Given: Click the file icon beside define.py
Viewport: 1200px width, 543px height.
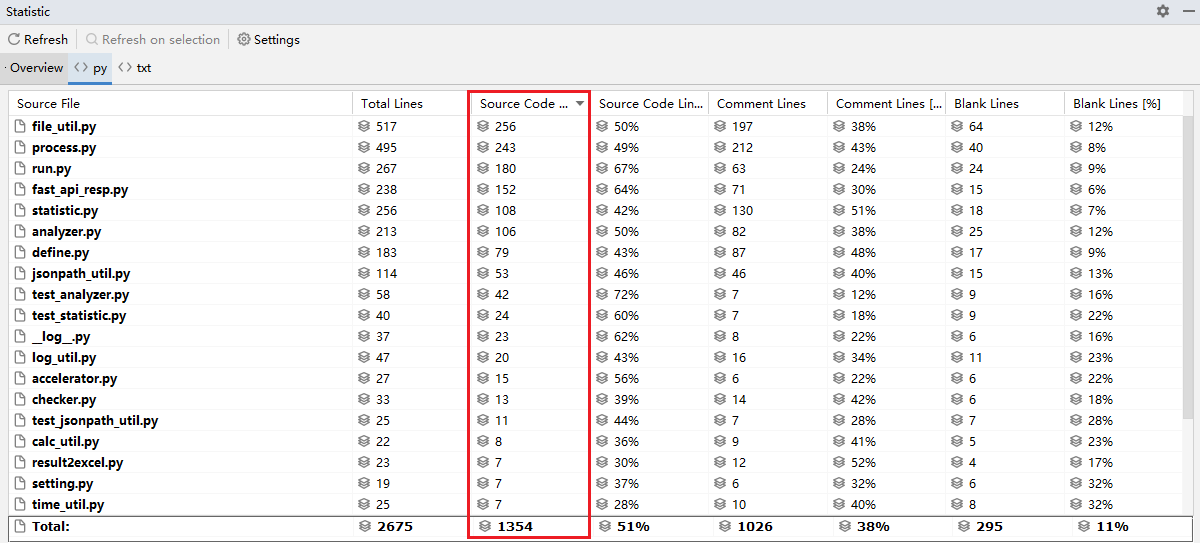Looking at the screenshot, I should point(20,253).
